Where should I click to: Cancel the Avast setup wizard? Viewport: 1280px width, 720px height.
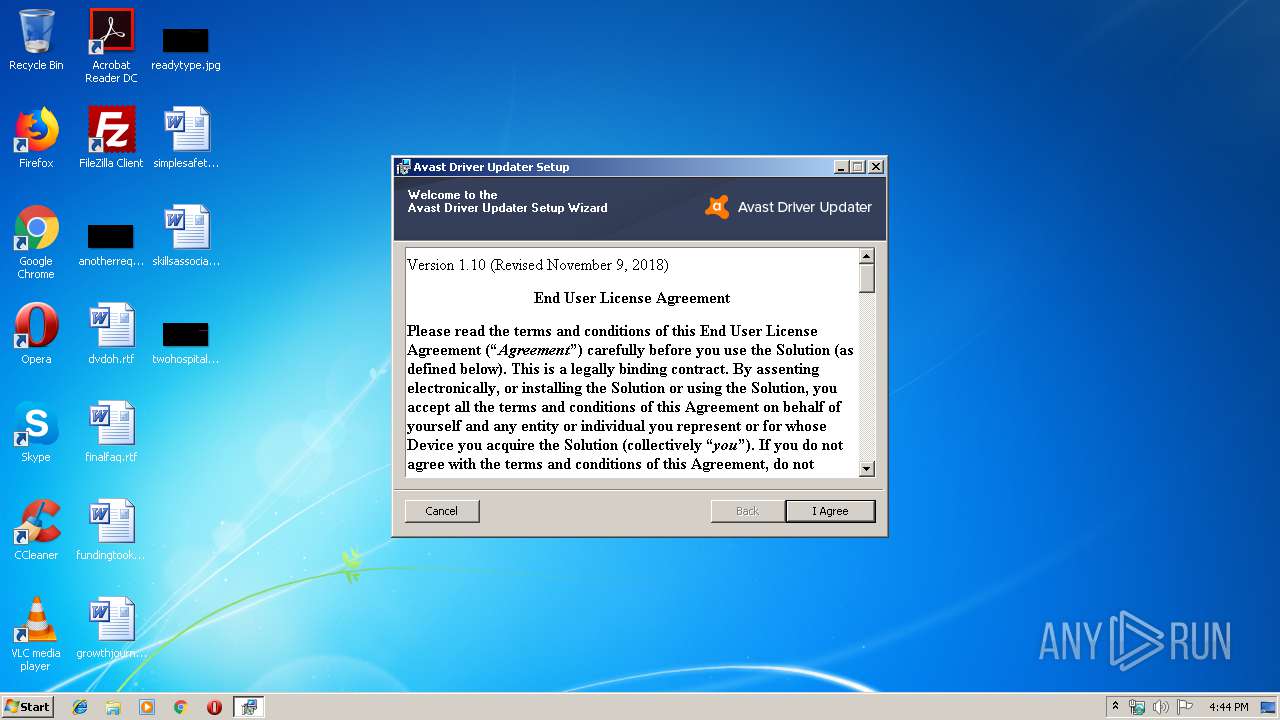point(442,511)
